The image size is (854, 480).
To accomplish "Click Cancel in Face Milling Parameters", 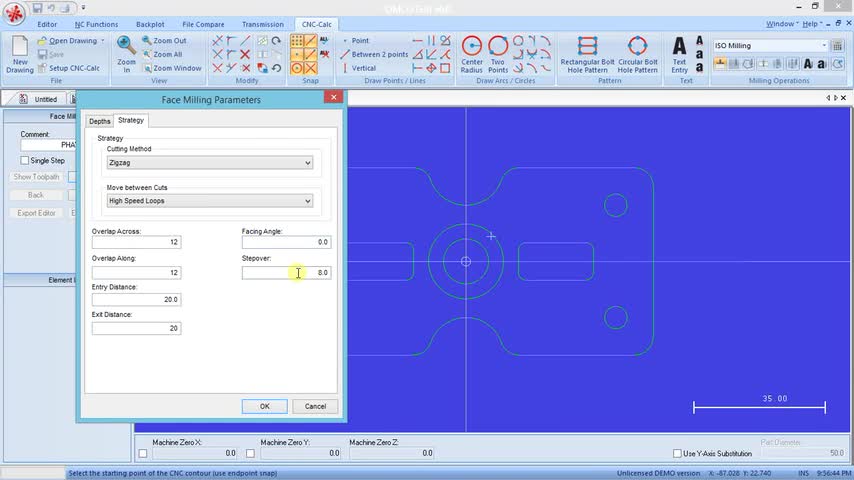I will pyautogui.click(x=315, y=406).
